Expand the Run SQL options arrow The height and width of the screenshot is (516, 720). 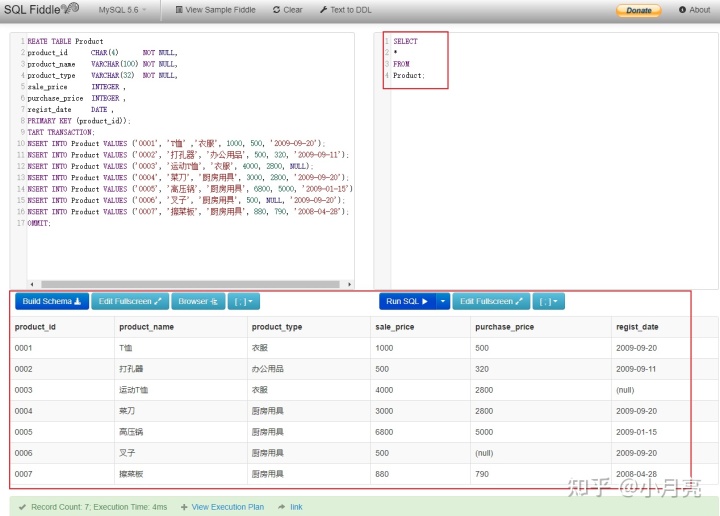pos(443,301)
